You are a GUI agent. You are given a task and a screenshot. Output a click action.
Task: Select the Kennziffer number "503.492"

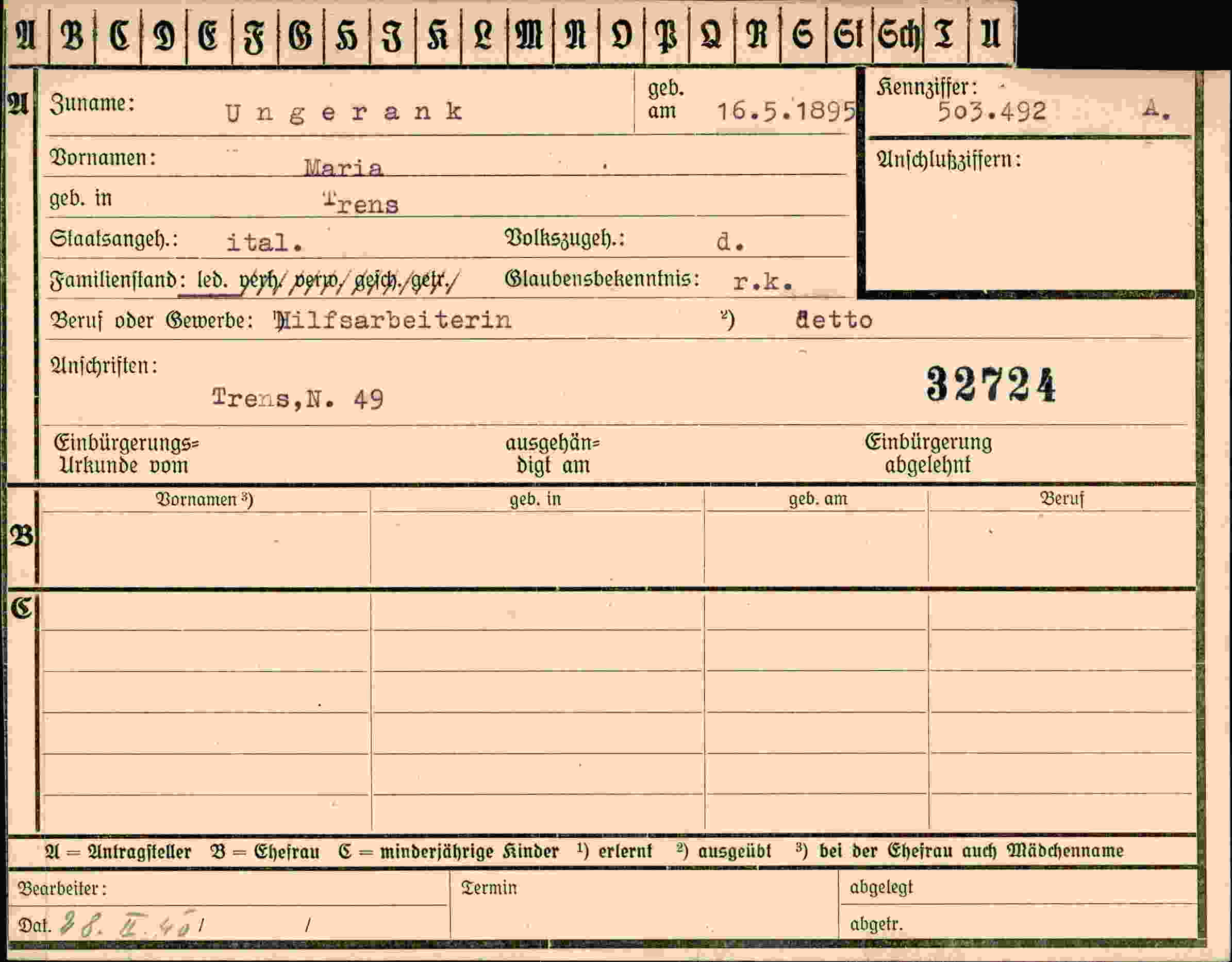pos(992,112)
